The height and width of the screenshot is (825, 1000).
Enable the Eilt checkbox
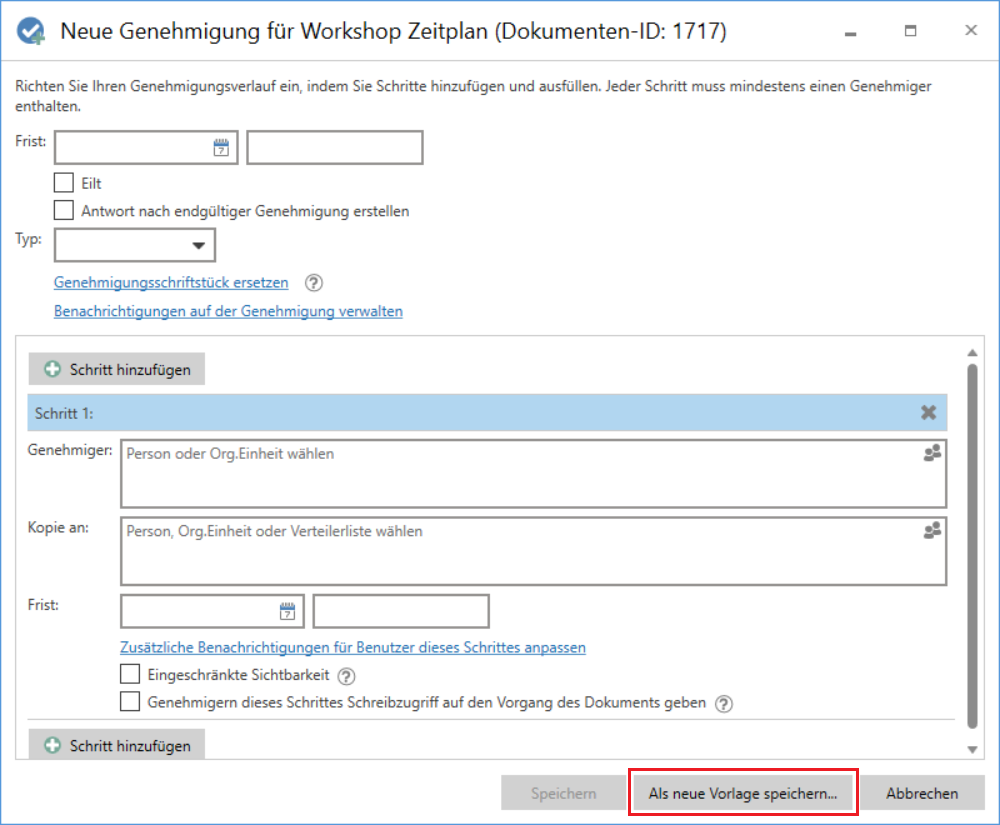(64, 183)
